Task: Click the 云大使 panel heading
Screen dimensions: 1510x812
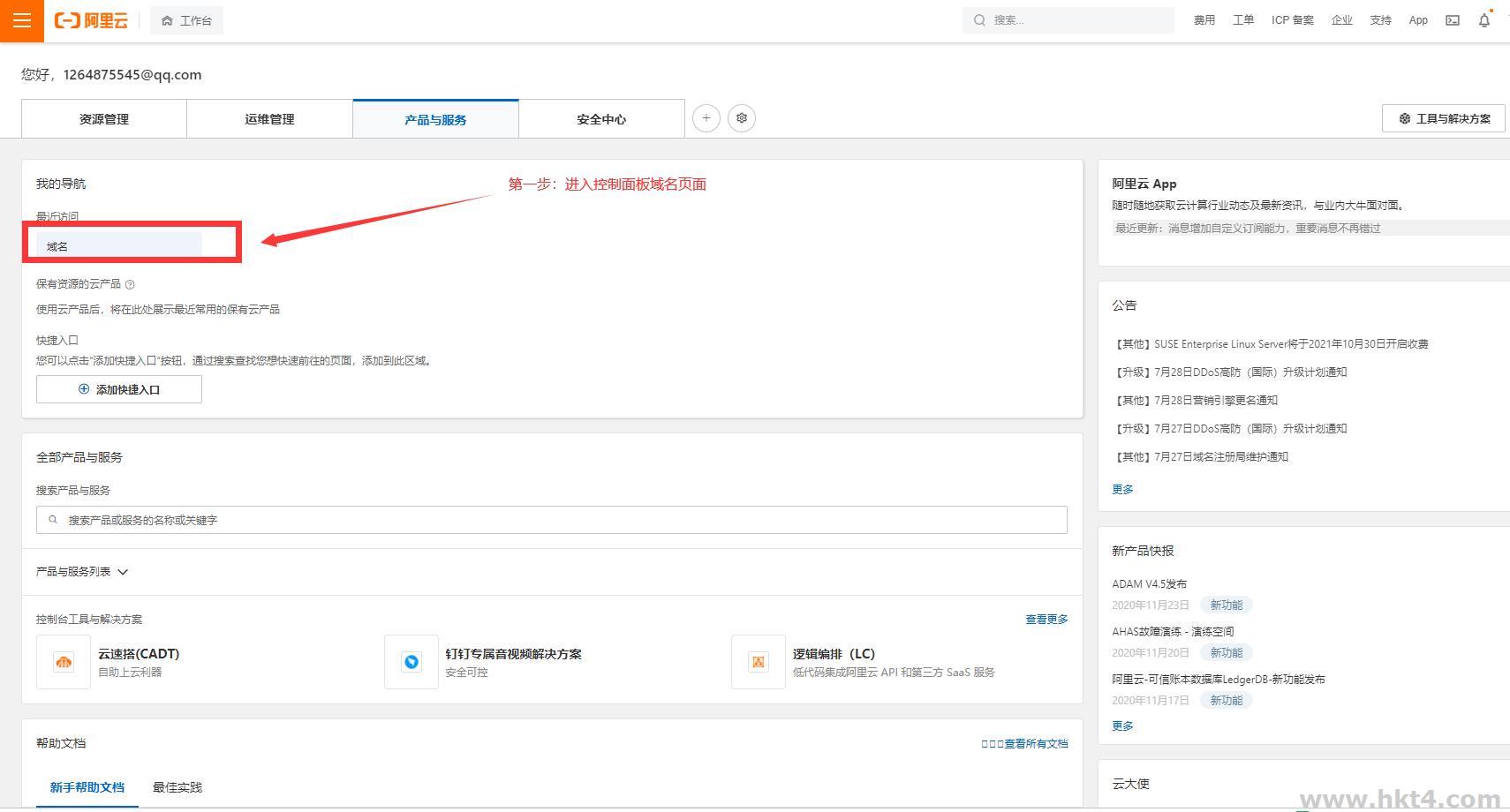Action: [x=1130, y=784]
